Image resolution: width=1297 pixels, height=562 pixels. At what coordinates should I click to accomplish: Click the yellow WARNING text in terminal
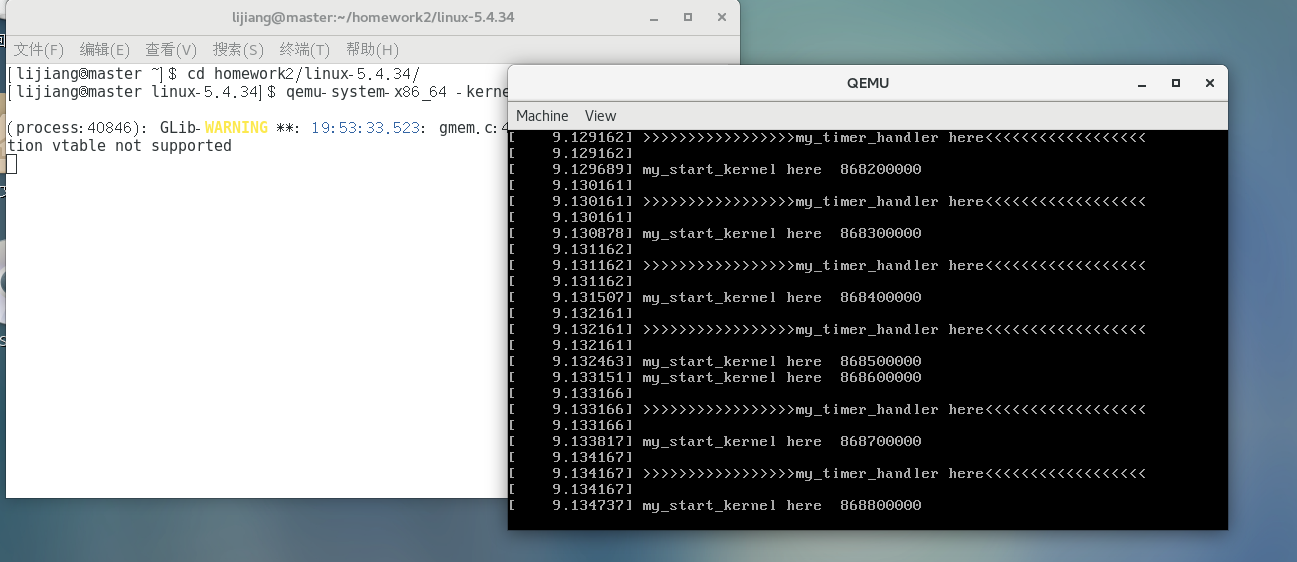coord(236,128)
